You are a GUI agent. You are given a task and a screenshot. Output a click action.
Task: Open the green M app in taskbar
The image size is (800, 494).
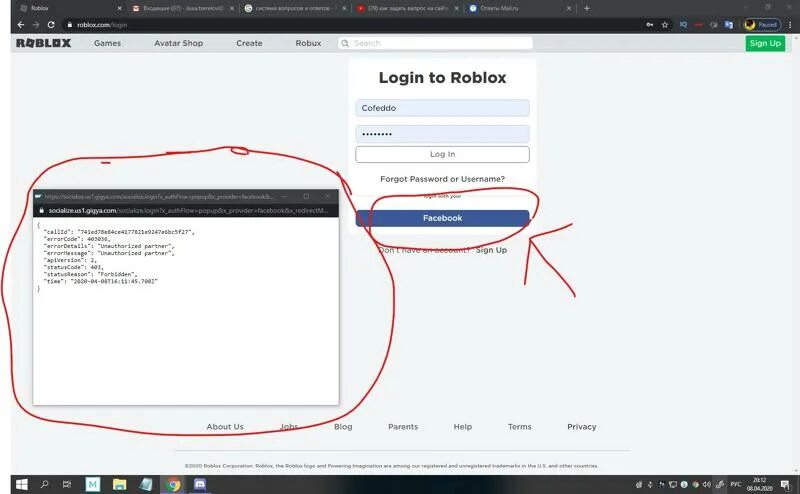tap(93, 484)
